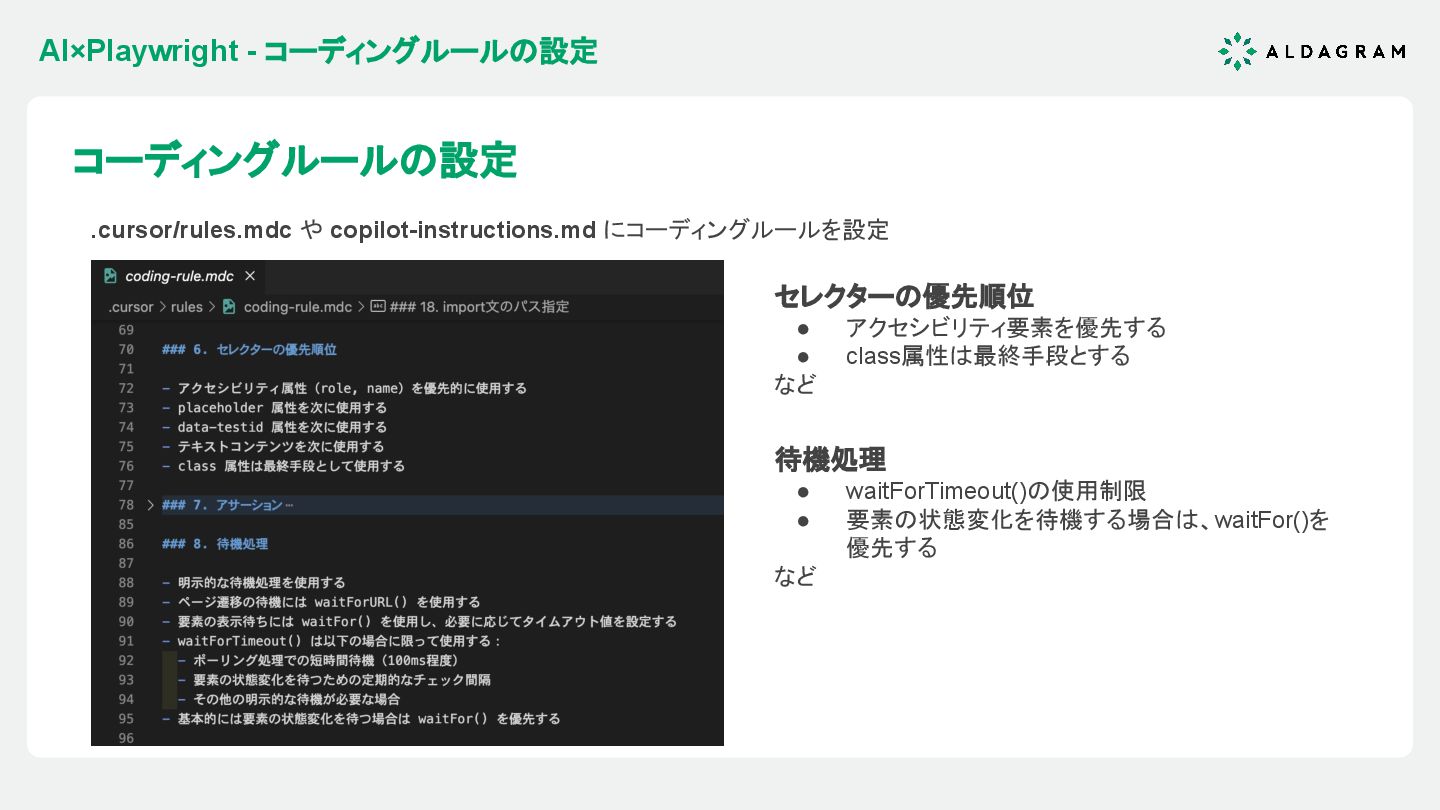
Task: Click the text 'copilot-instructions.md'
Action: tap(463, 230)
